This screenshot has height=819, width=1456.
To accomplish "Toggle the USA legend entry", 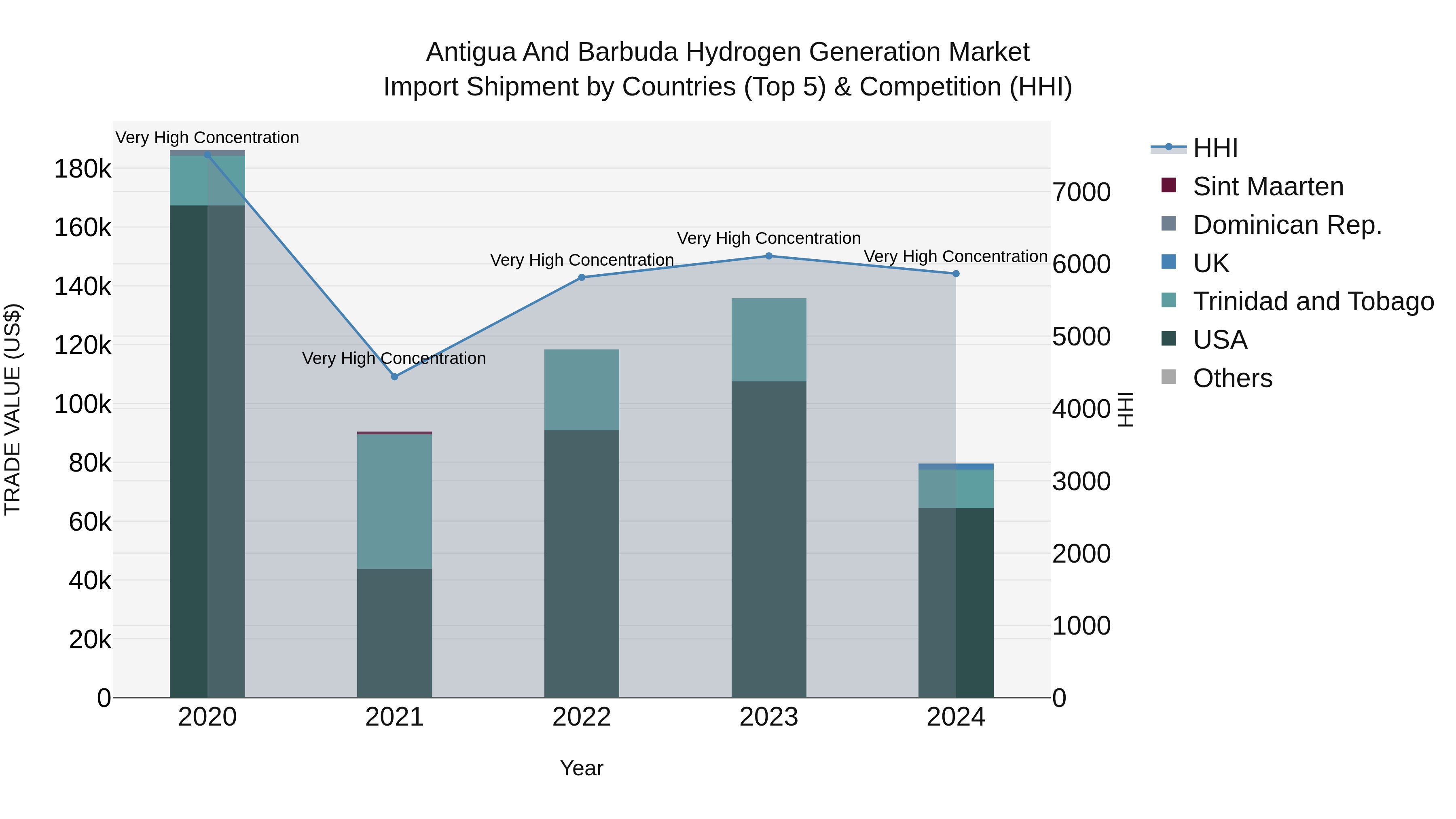I will tap(1204, 340).
